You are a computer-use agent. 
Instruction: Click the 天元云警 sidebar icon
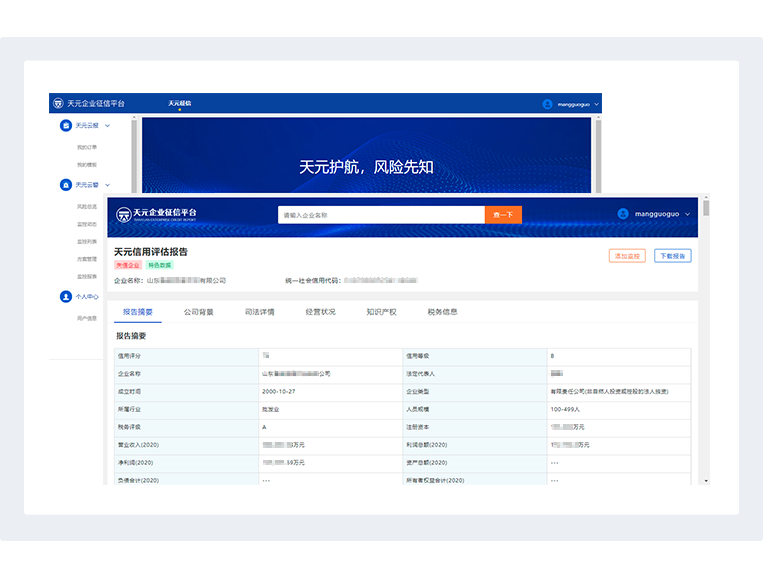(x=66, y=185)
